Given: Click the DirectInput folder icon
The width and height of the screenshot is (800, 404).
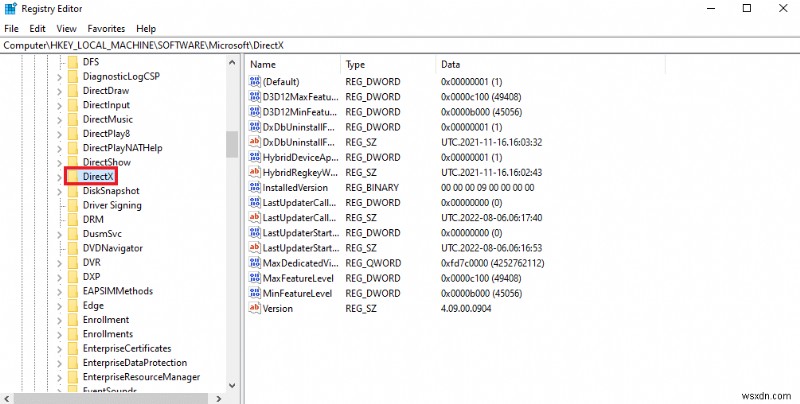Looking at the screenshot, I should click(73, 105).
